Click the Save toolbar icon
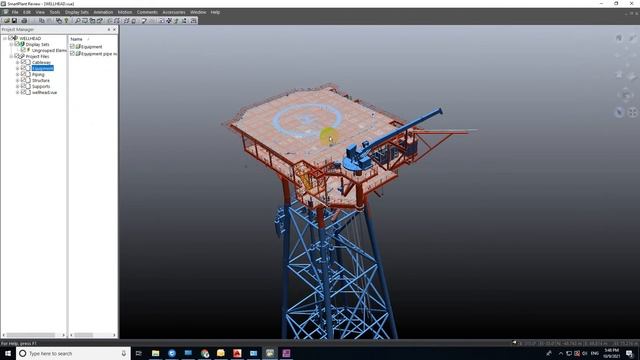640x360 pixels. (14, 20)
